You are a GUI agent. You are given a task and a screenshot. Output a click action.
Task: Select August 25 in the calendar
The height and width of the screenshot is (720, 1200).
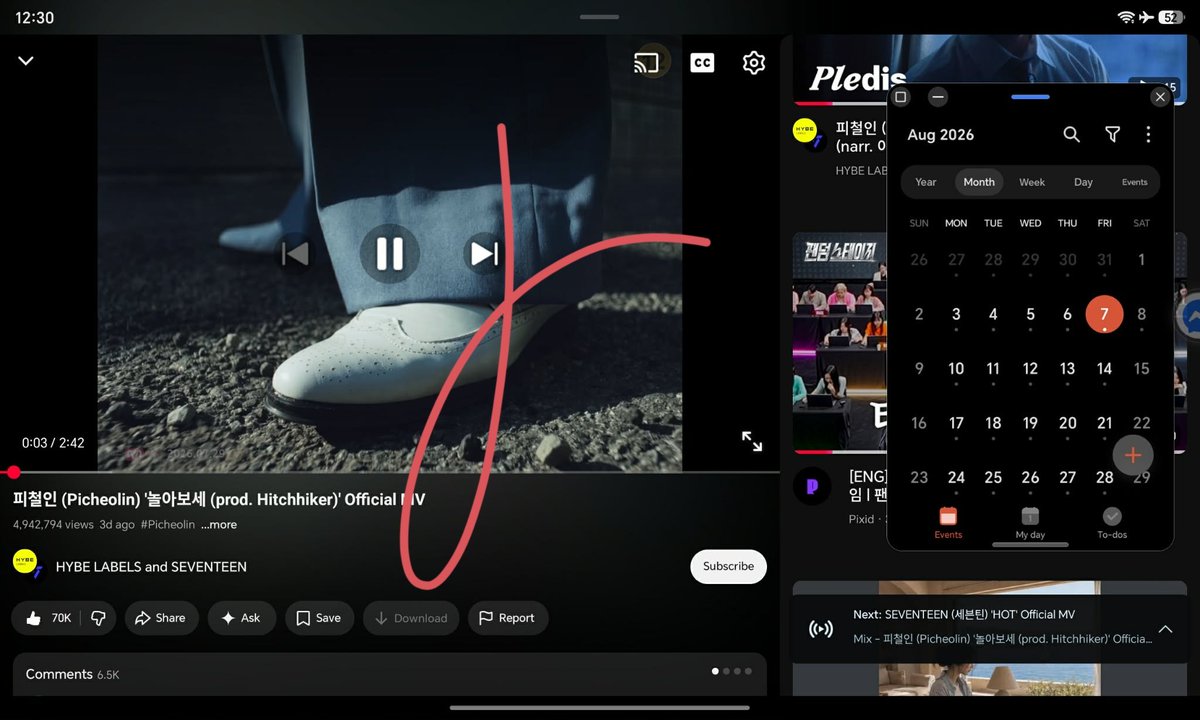click(993, 478)
